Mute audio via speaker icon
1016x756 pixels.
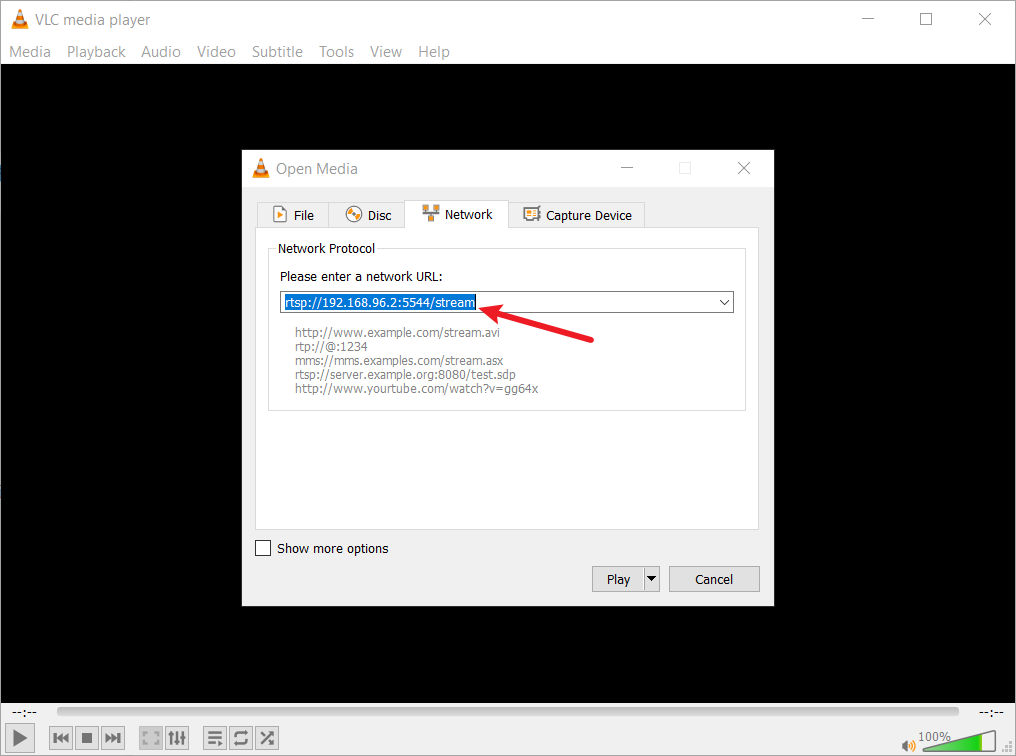pos(908,745)
